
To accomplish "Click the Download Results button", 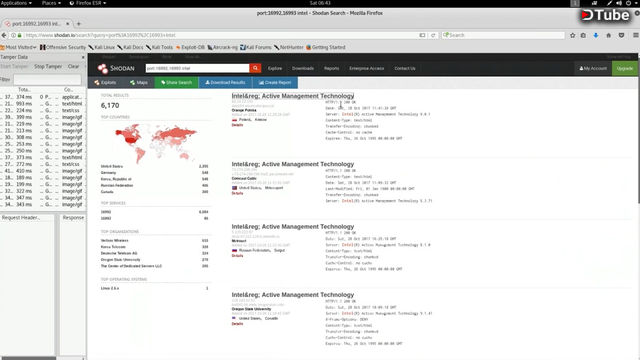I will (x=225, y=82).
